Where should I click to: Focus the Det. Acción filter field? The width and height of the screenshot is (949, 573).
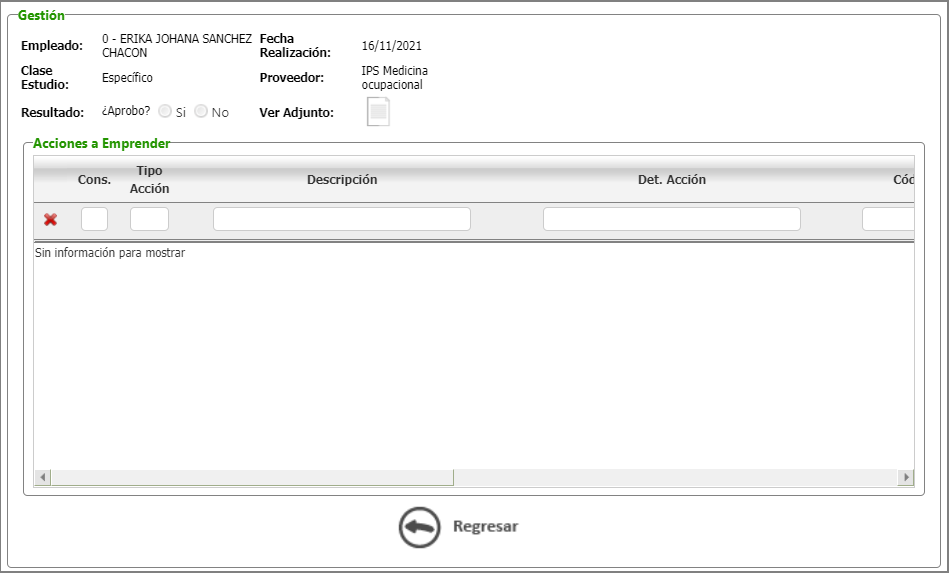(672, 219)
